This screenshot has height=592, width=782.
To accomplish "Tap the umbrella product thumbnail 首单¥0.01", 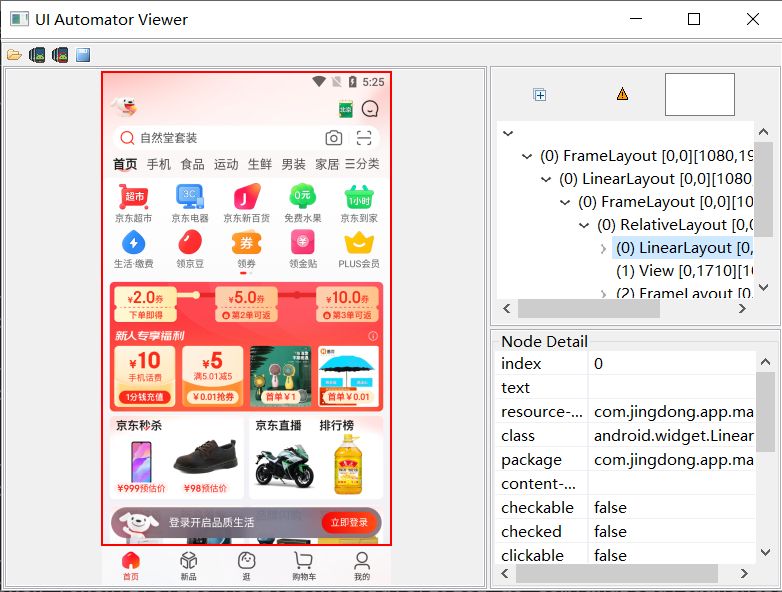I will coord(349,376).
